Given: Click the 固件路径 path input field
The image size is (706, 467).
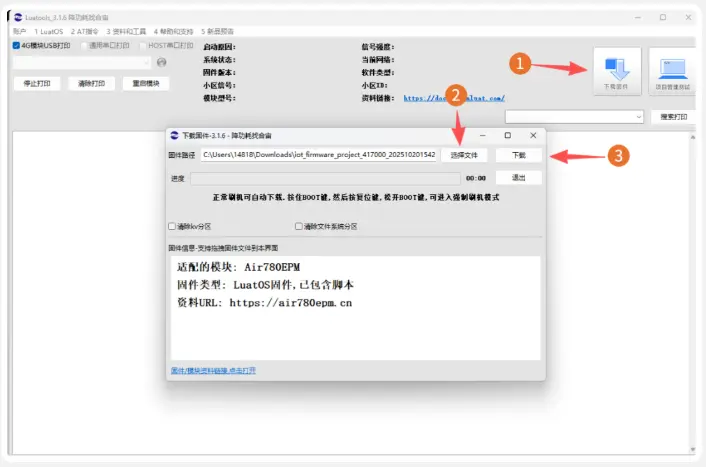Looking at the screenshot, I should coord(318,155).
